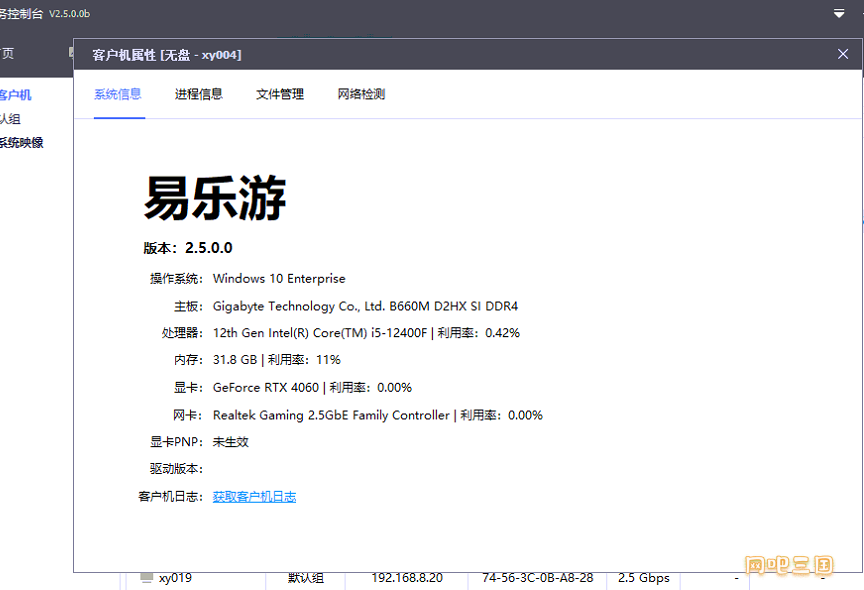Click IP address 192.168.8.20
864x590 pixels.
pyautogui.click(x=407, y=578)
